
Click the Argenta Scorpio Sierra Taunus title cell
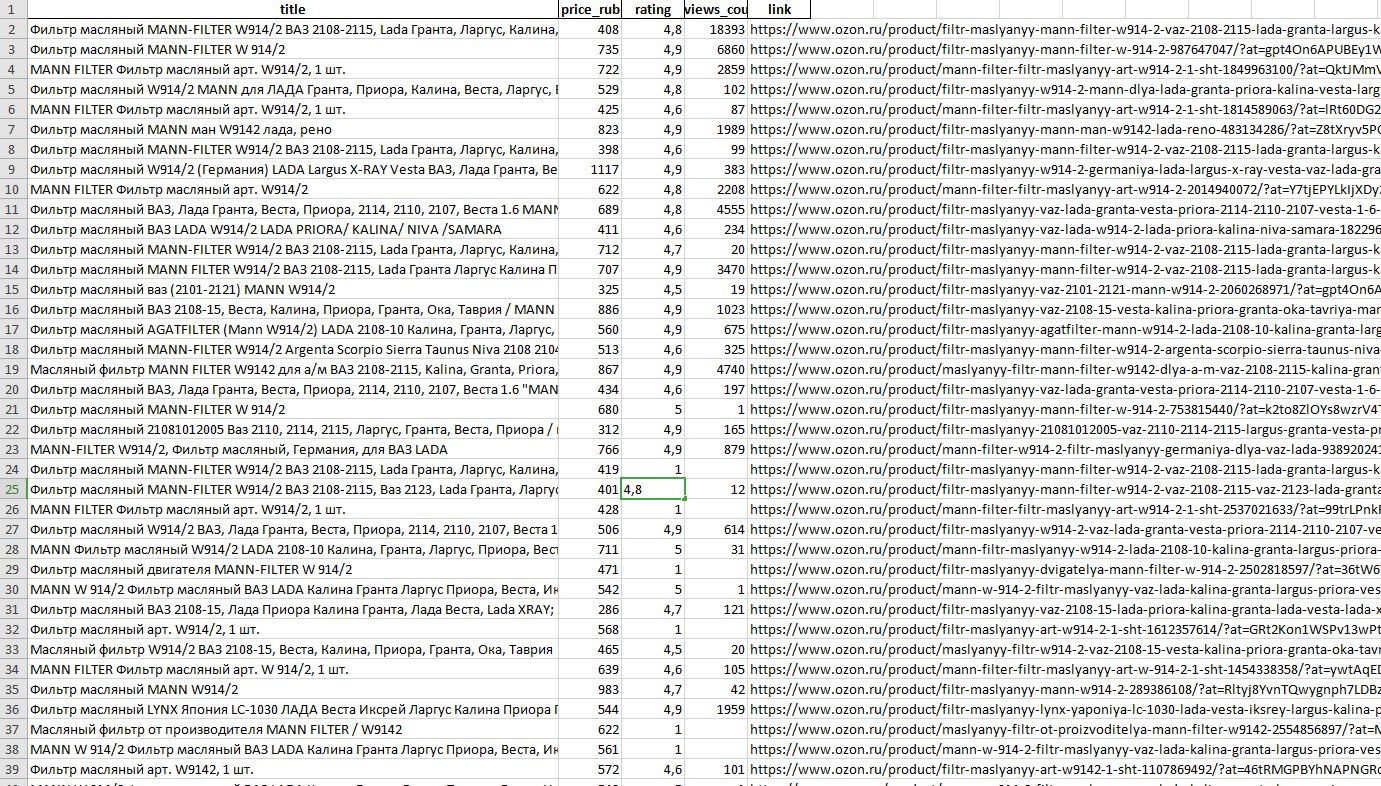click(292, 349)
